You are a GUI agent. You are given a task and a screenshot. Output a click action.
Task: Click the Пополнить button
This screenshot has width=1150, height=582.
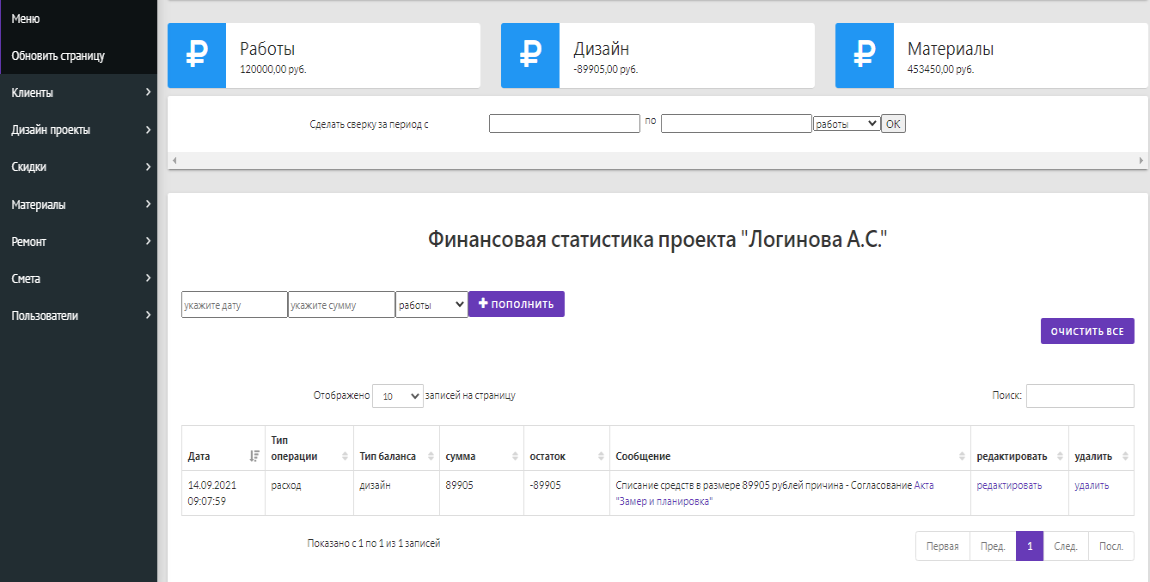tap(516, 304)
